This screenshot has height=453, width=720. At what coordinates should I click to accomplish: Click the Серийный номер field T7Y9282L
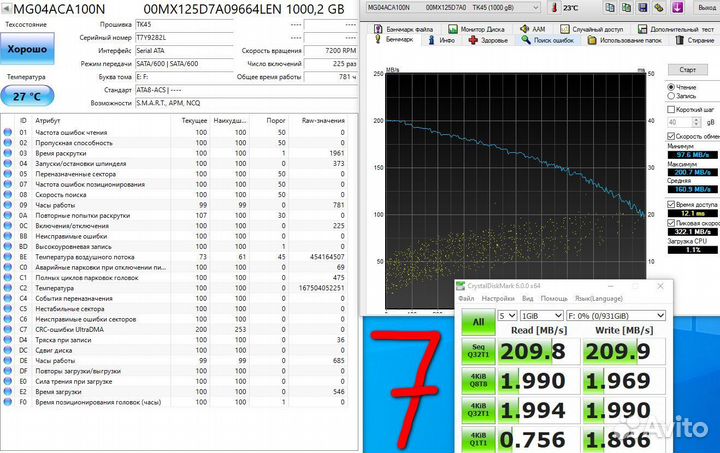184,38
